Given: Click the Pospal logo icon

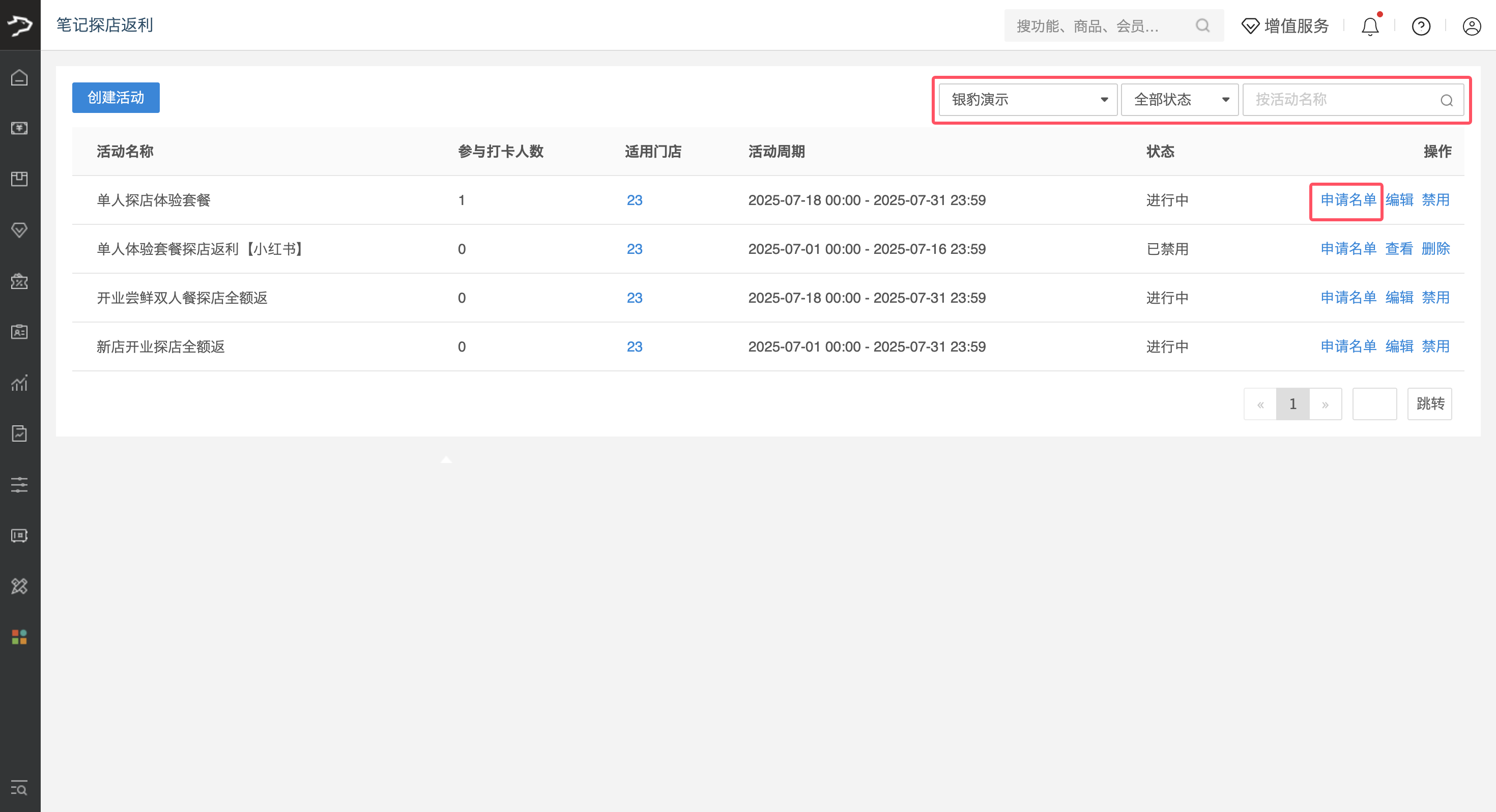Looking at the screenshot, I should [x=20, y=25].
